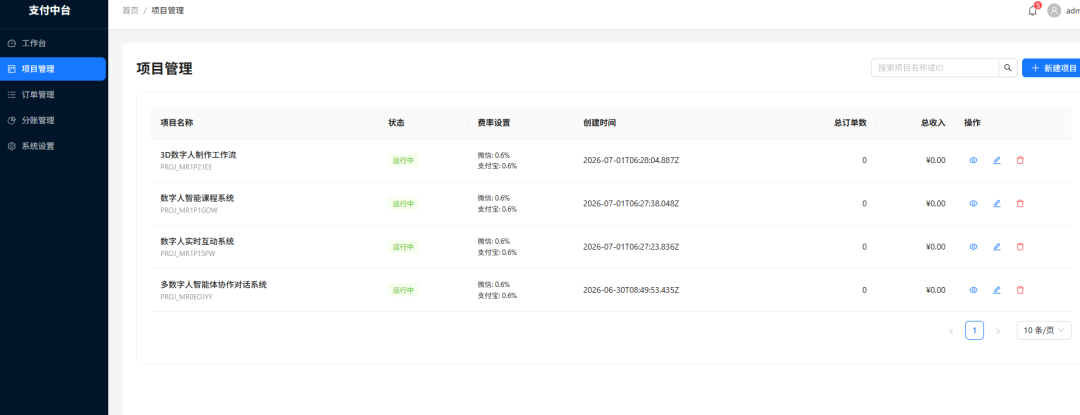Click the timestamp 2026-06-30T08:49:53.435Z
This screenshot has height=415, width=1080.
click(631, 290)
